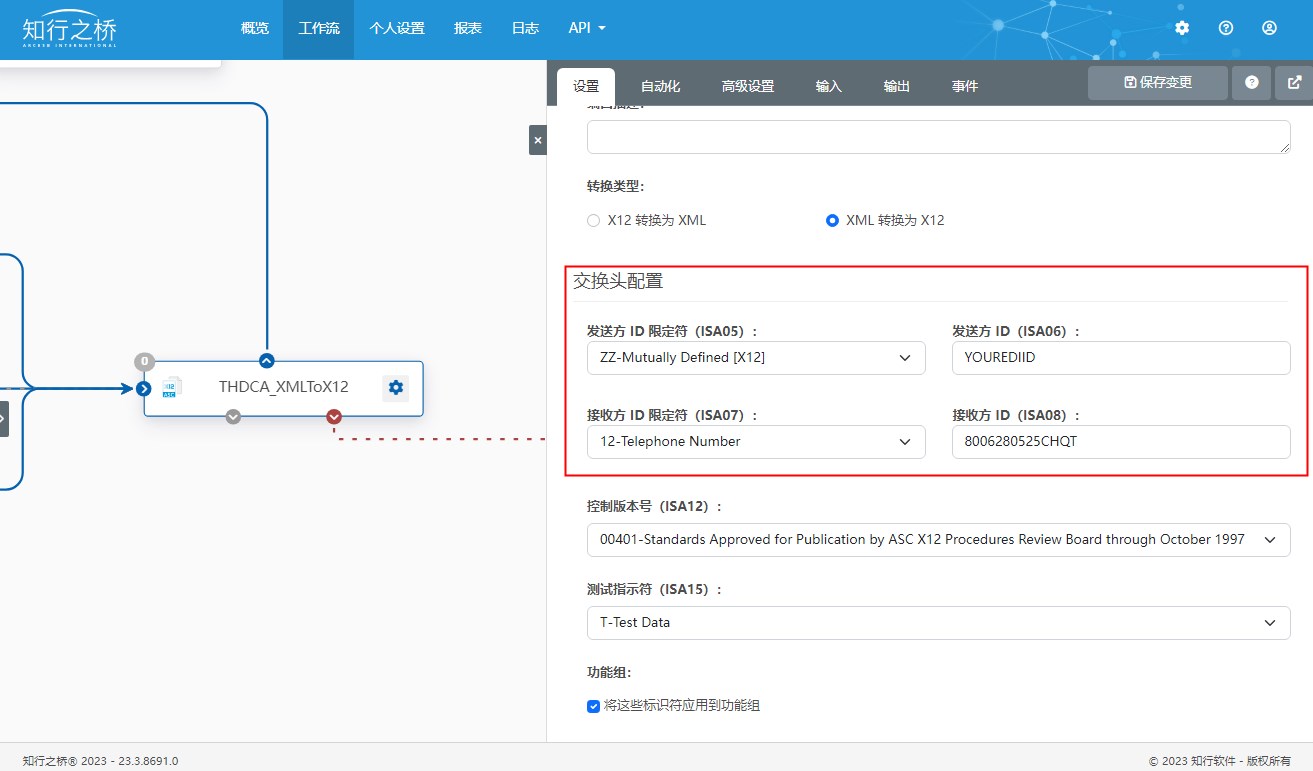Screen dimensions: 1313x771
Task: Click the panel help icon beside save button
Action: click(x=1251, y=83)
